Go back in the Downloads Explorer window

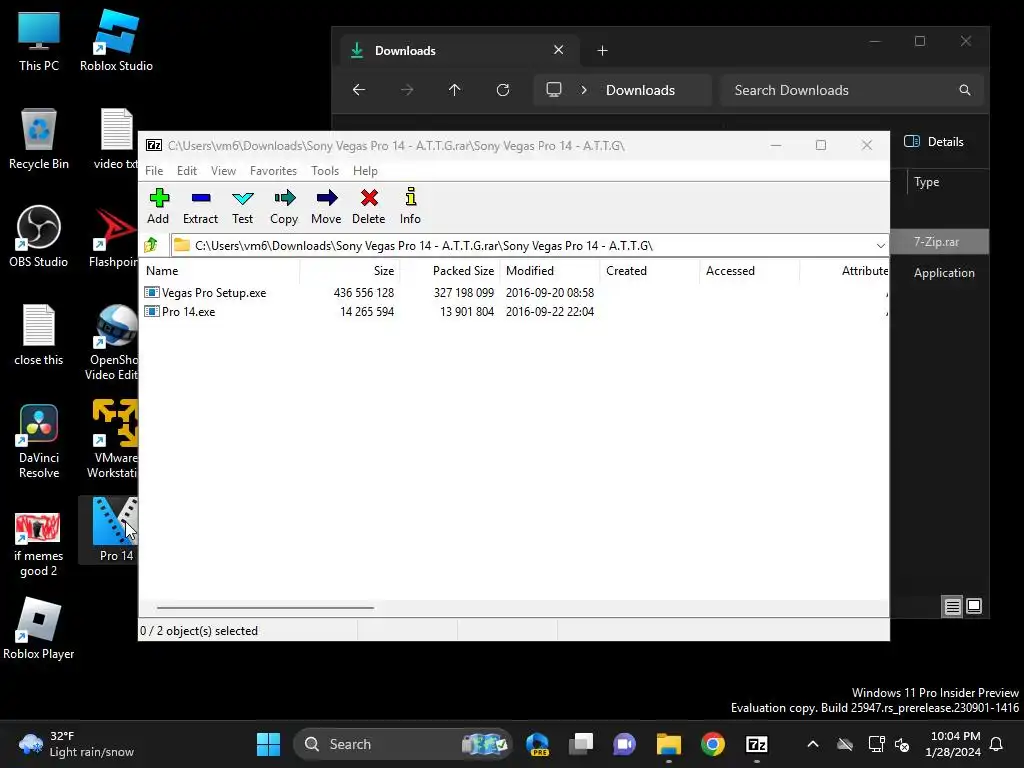click(x=359, y=90)
